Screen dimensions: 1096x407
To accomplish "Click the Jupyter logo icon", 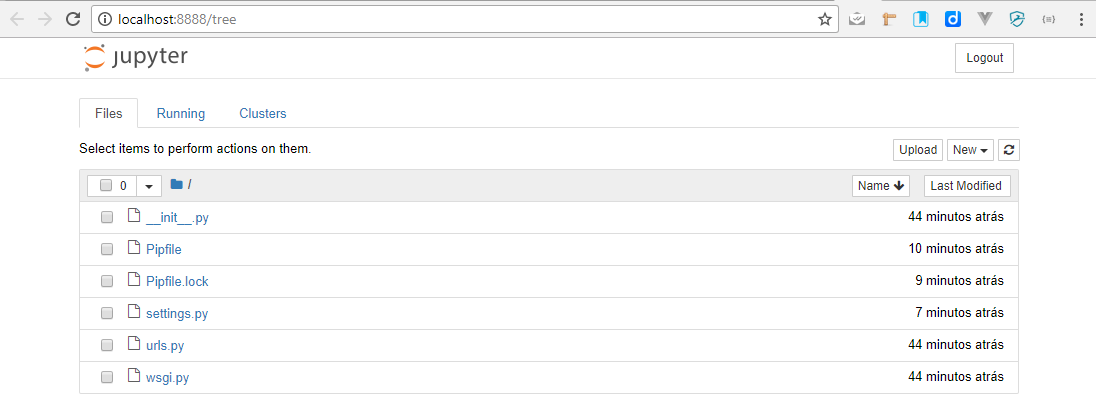I will pos(94,58).
